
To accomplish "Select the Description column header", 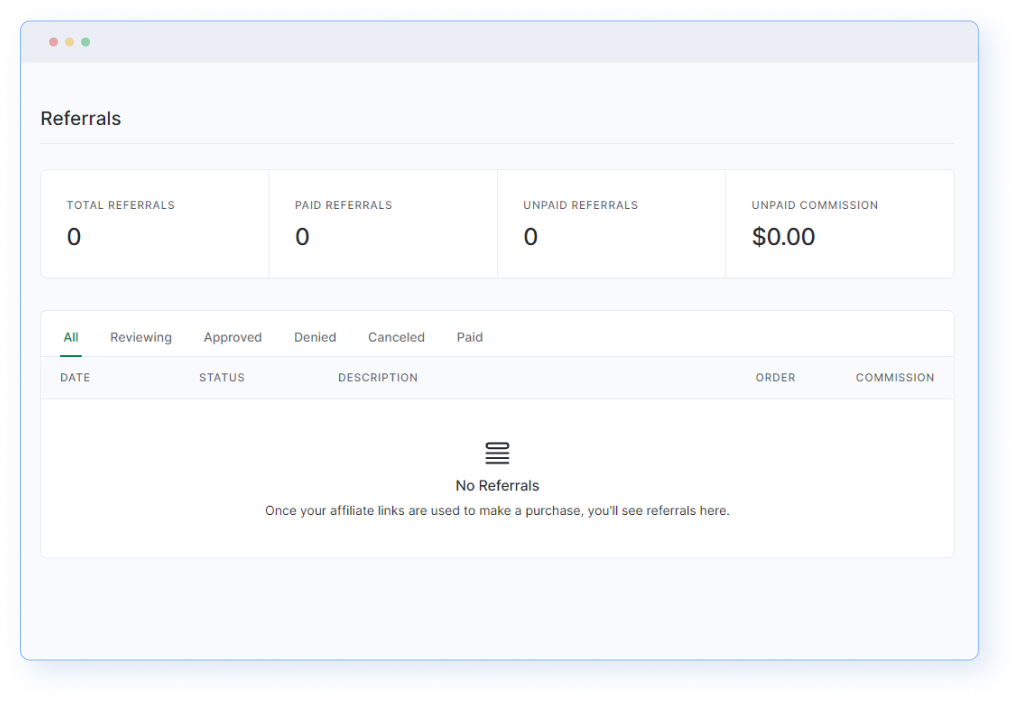I will [x=378, y=378].
